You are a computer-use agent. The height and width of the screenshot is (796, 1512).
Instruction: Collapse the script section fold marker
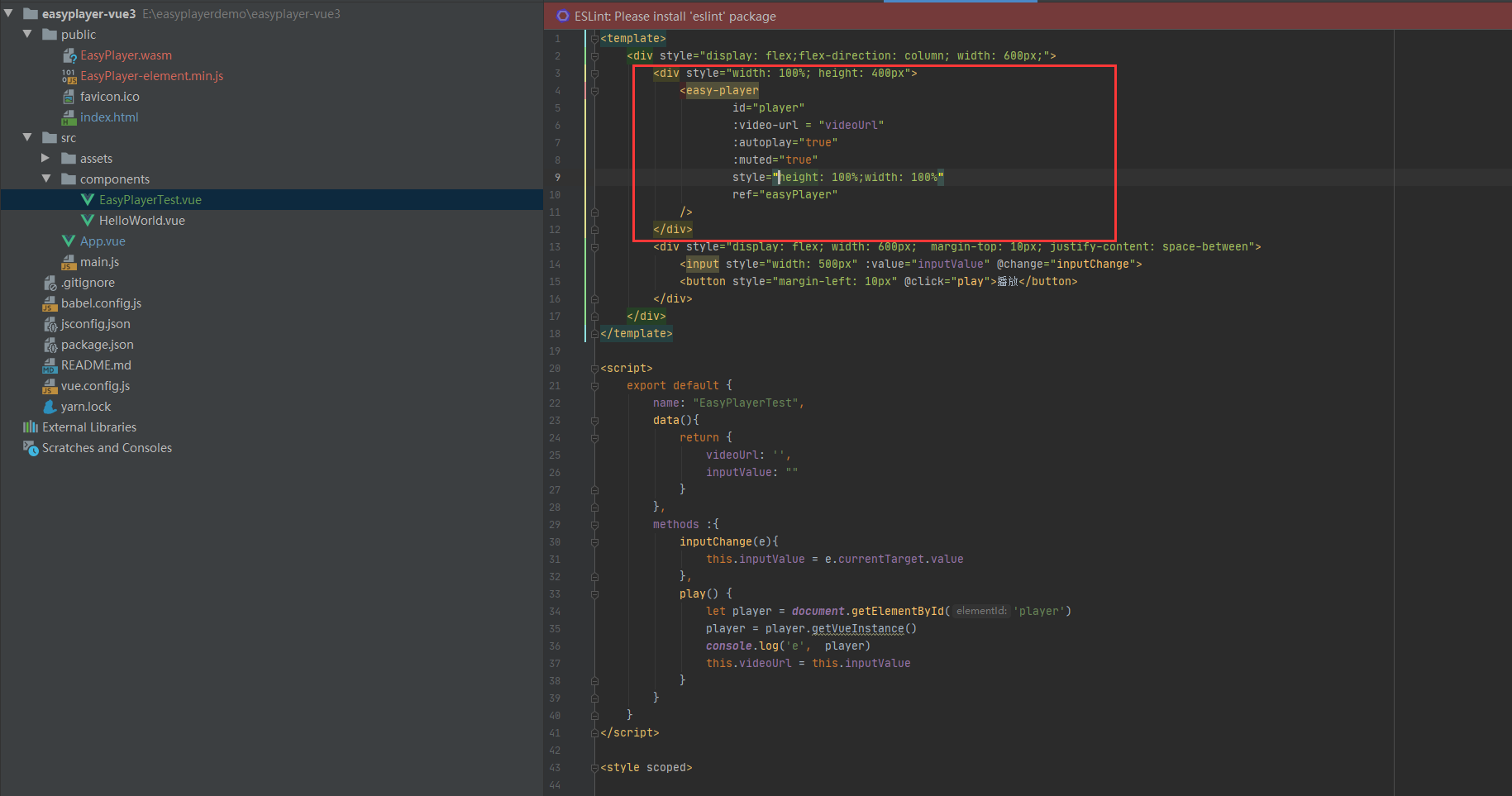point(594,368)
